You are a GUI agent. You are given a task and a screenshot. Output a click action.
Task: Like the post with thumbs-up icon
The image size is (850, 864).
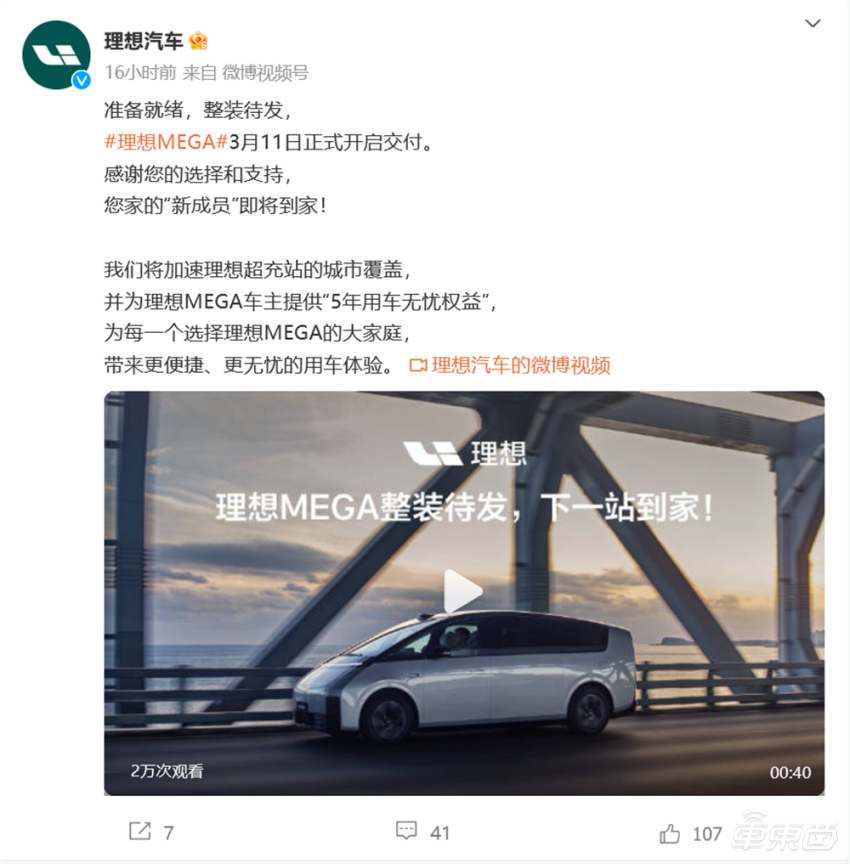670,834
